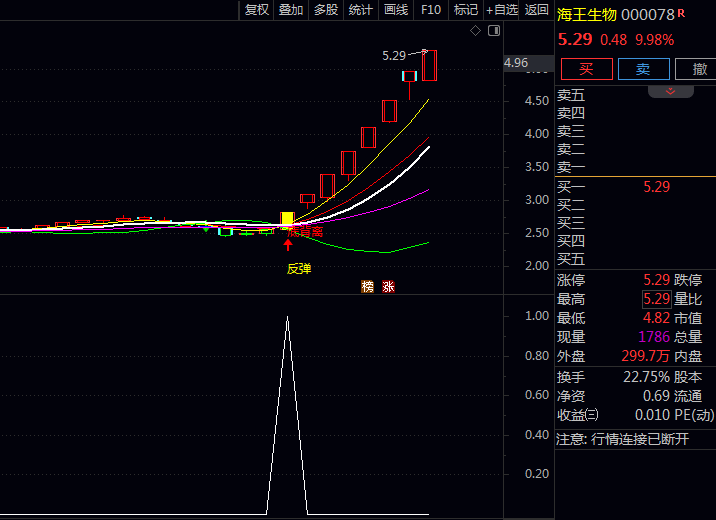Click the 5.29 high price label on chart
Viewport: 716px width, 520px height.
[394, 56]
